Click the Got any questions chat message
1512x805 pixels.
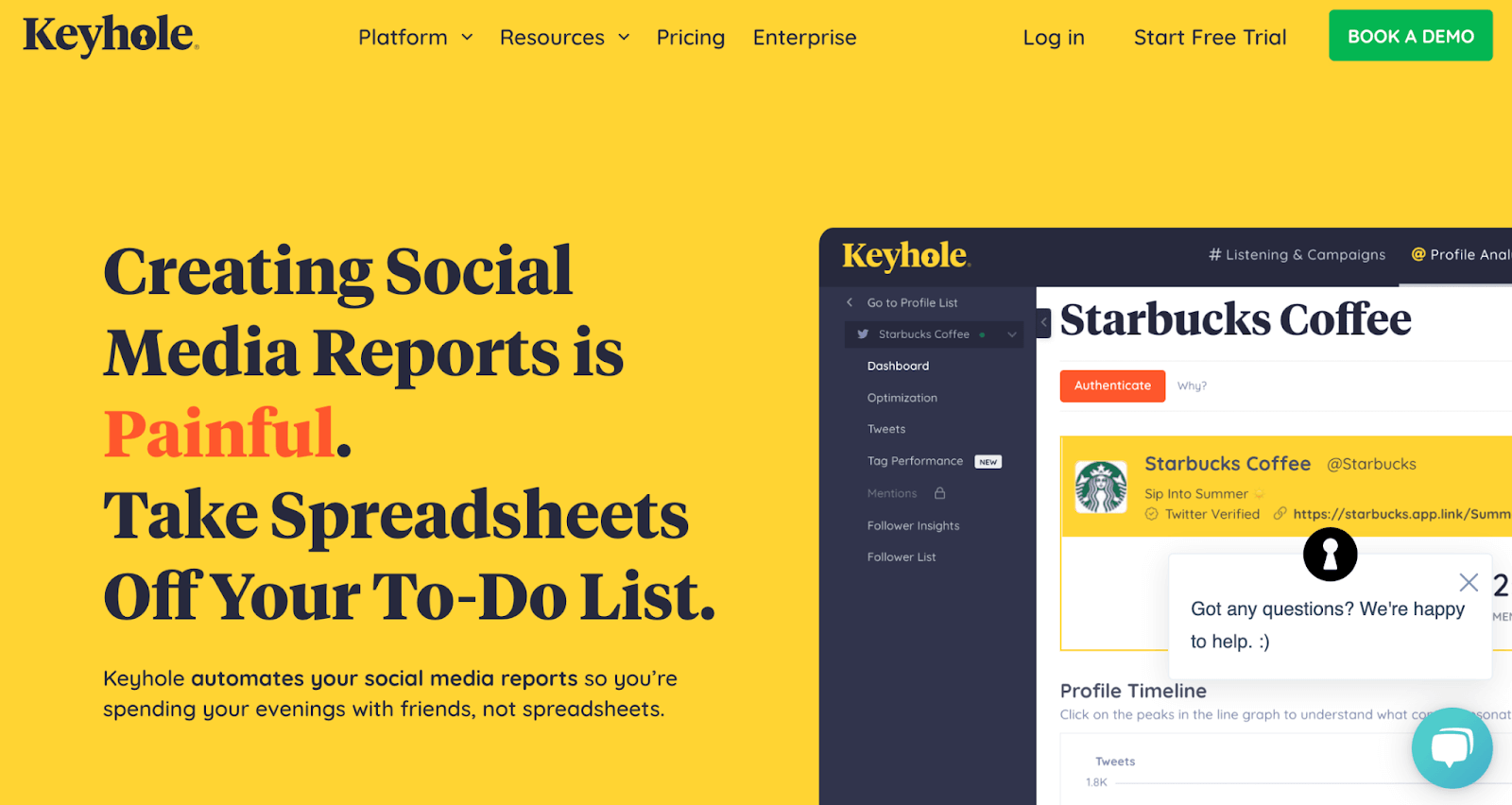click(1327, 625)
